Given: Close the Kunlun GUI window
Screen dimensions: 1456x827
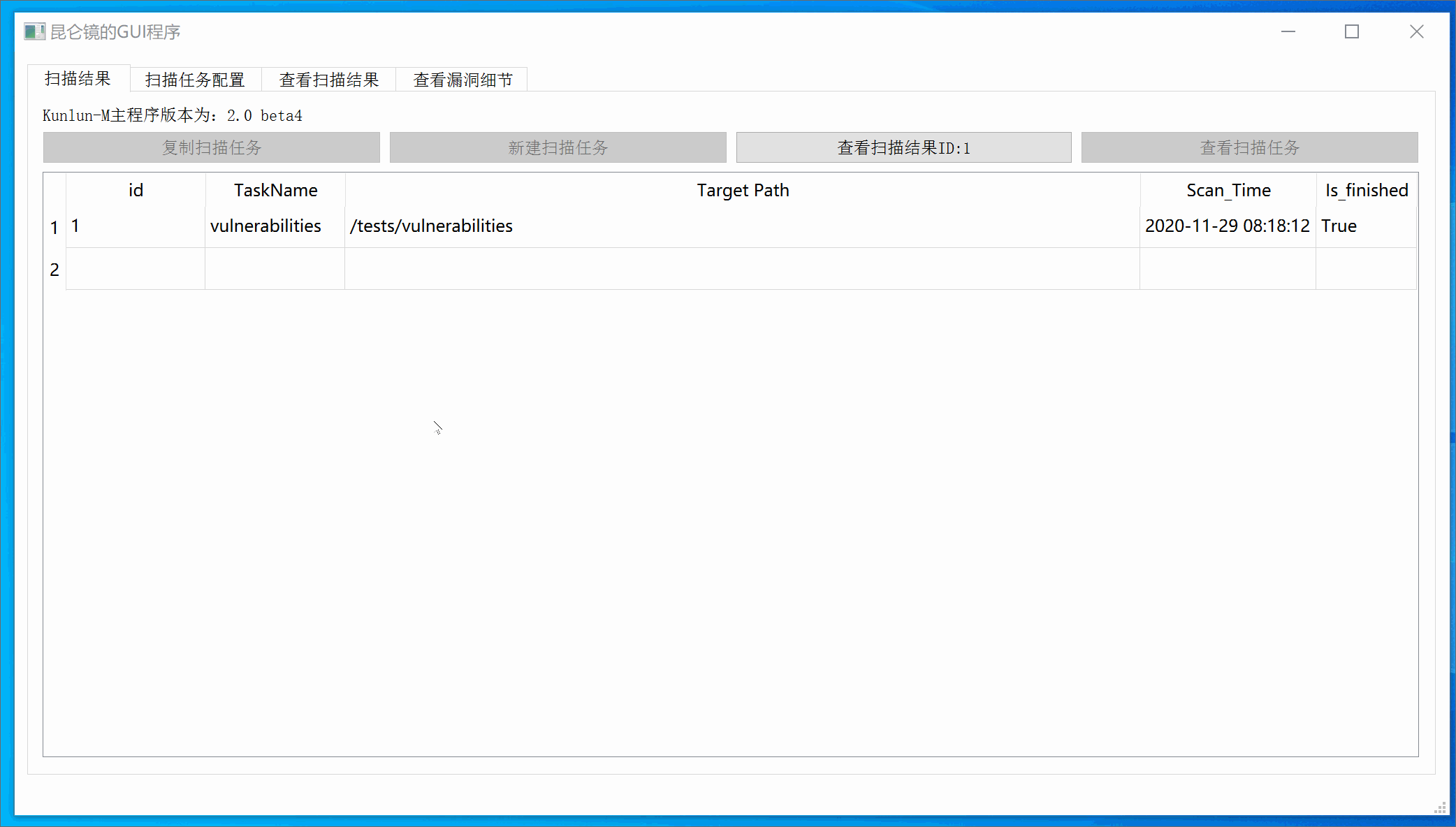Looking at the screenshot, I should tap(1416, 31).
